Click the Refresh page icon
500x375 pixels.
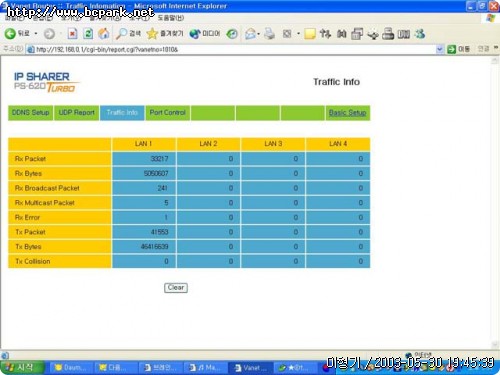[x=88, y=34]
